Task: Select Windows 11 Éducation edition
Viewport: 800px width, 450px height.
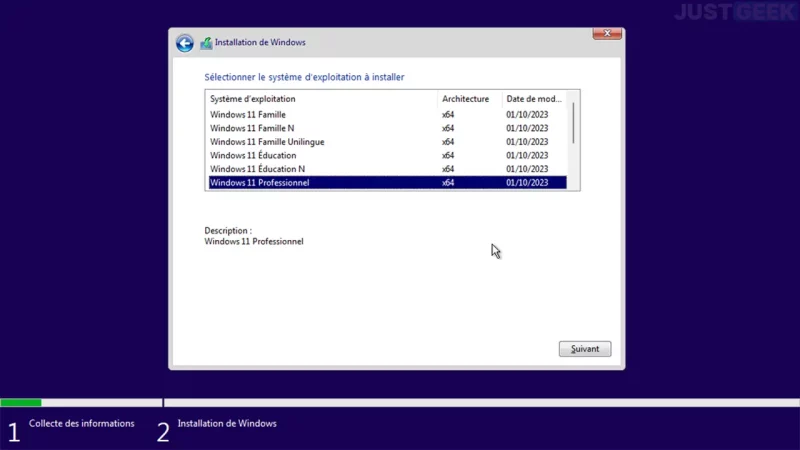Action: pos(387,155)
